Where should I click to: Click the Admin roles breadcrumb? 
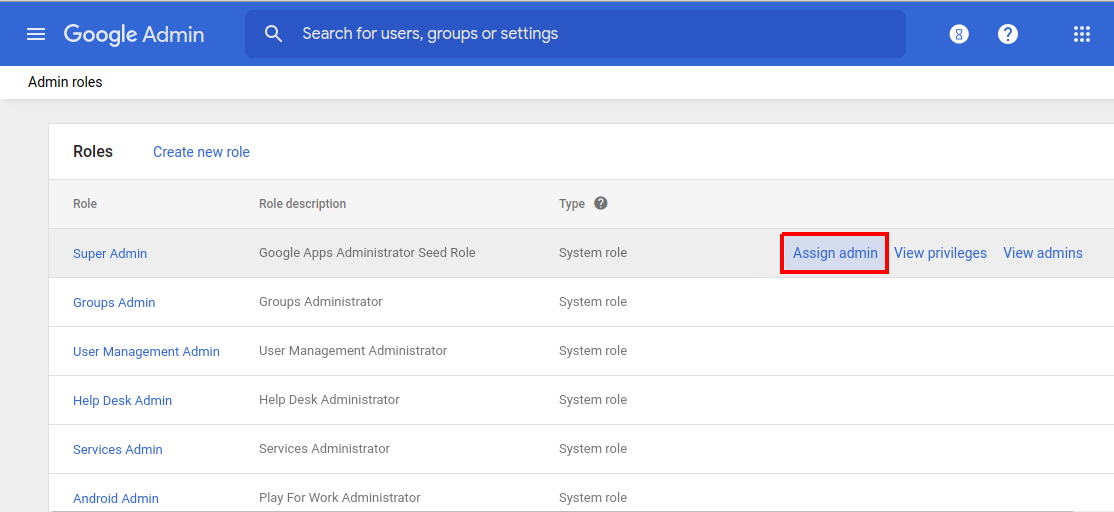pos(65,82)
